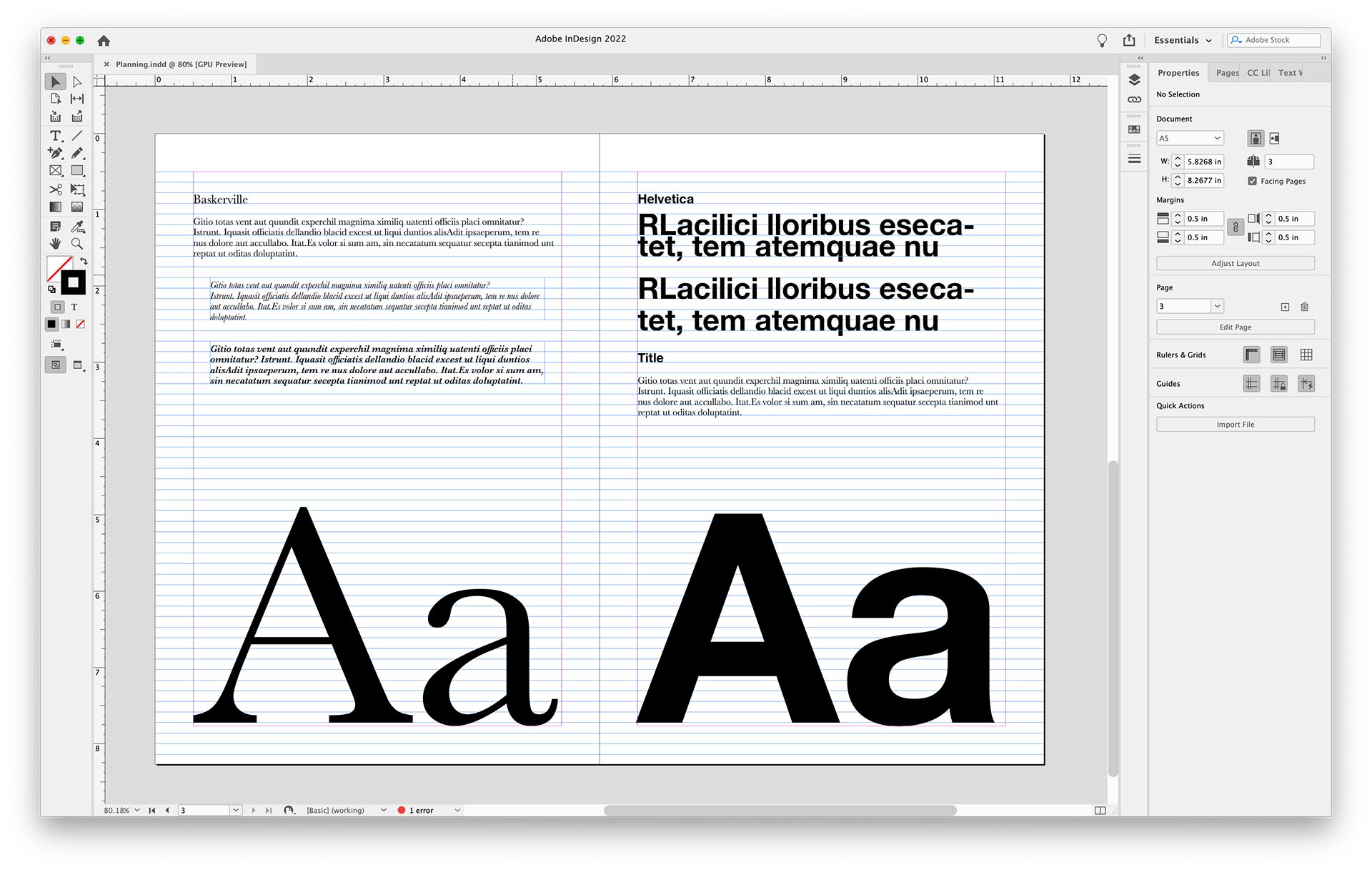Open the preflight menu icon in status bar
This screenshot has height=870, width=1372.
(x=289, y=810)
